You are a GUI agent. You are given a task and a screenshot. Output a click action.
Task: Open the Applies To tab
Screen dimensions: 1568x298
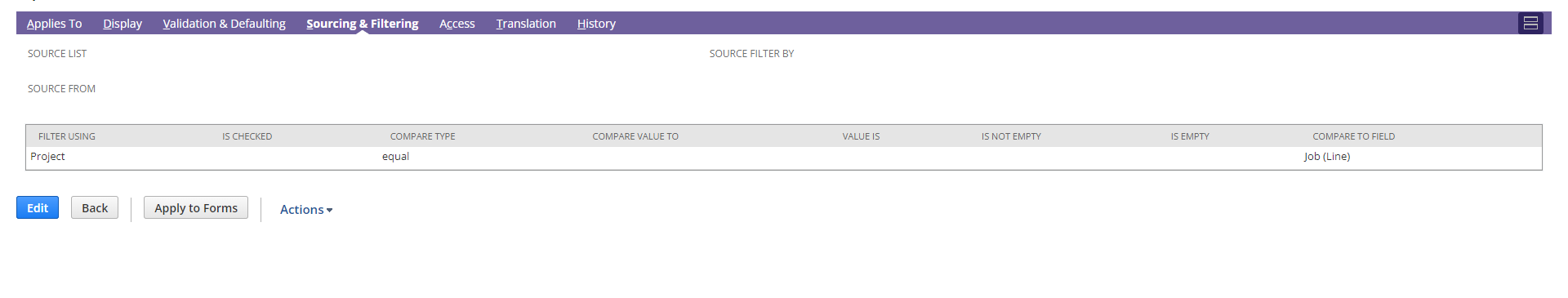click(x=54, y=24)
